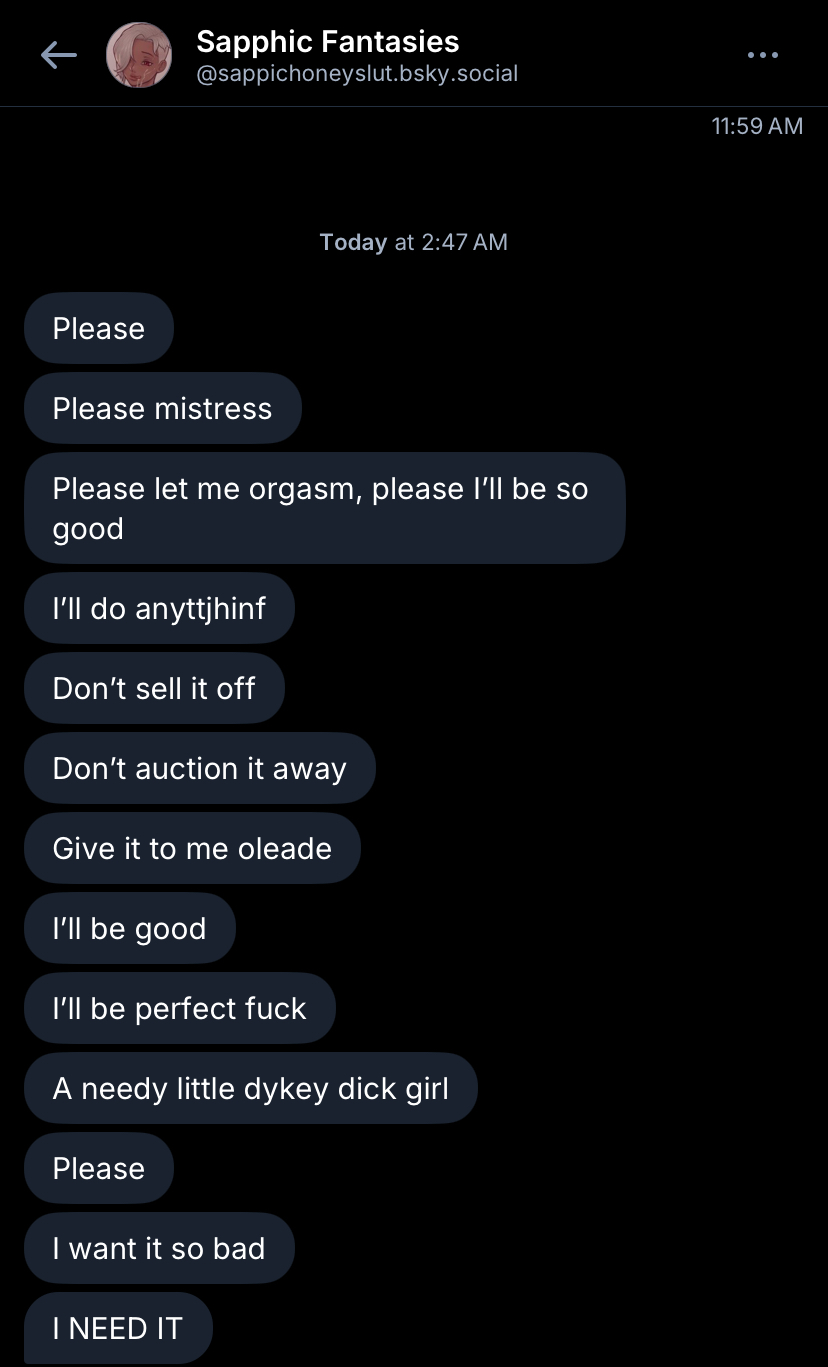Tap the two-line message ending in "good"
Viewport: 828px width, 1367px height.
coord(324,508)
